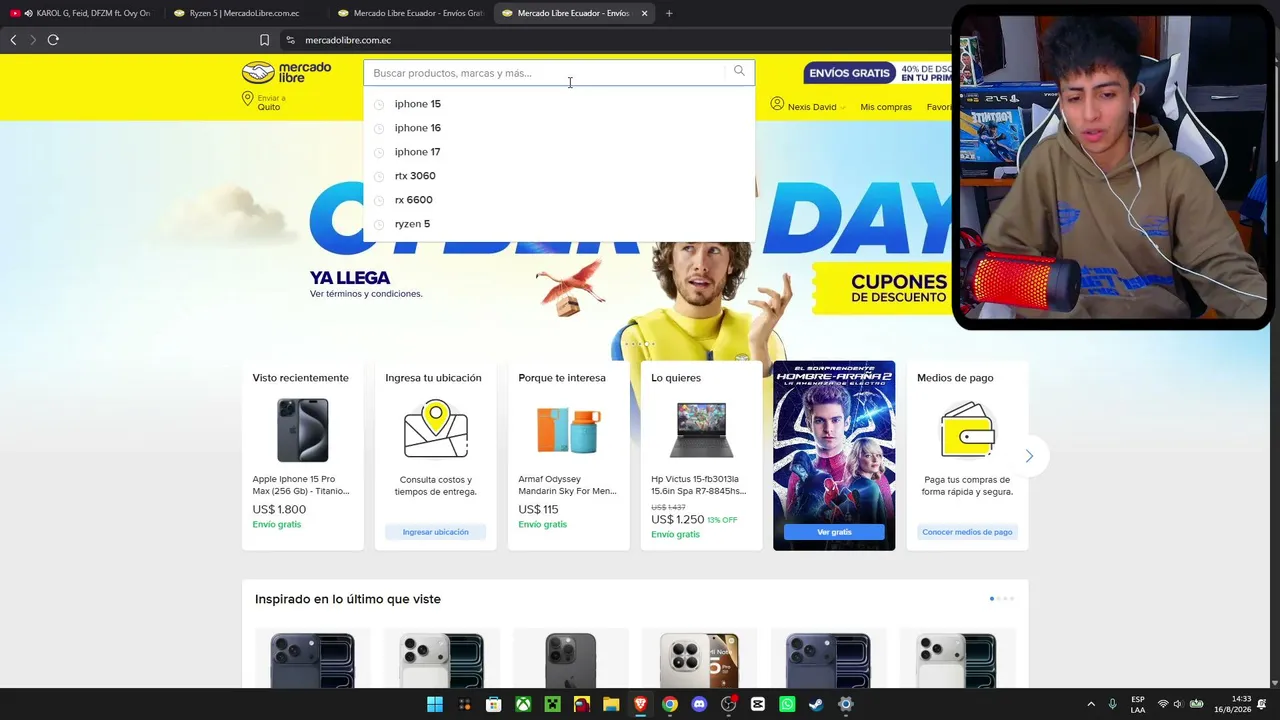This screenshot has height=720, width=1280.
Task: Click the ESP LAA language indicator
Action: coord(1138,704)
